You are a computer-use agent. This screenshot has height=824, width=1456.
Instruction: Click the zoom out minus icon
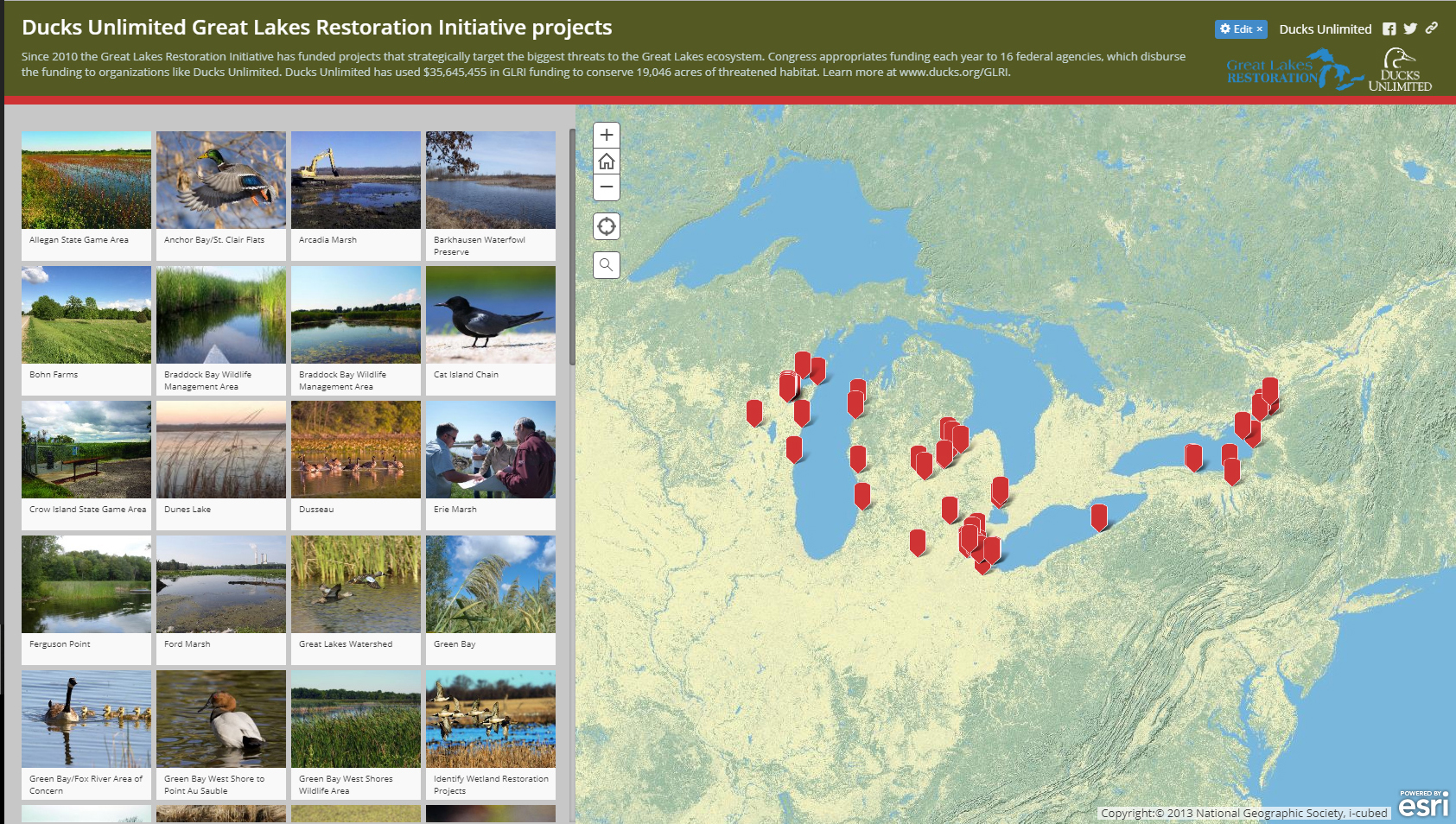(x=606, y=187)
